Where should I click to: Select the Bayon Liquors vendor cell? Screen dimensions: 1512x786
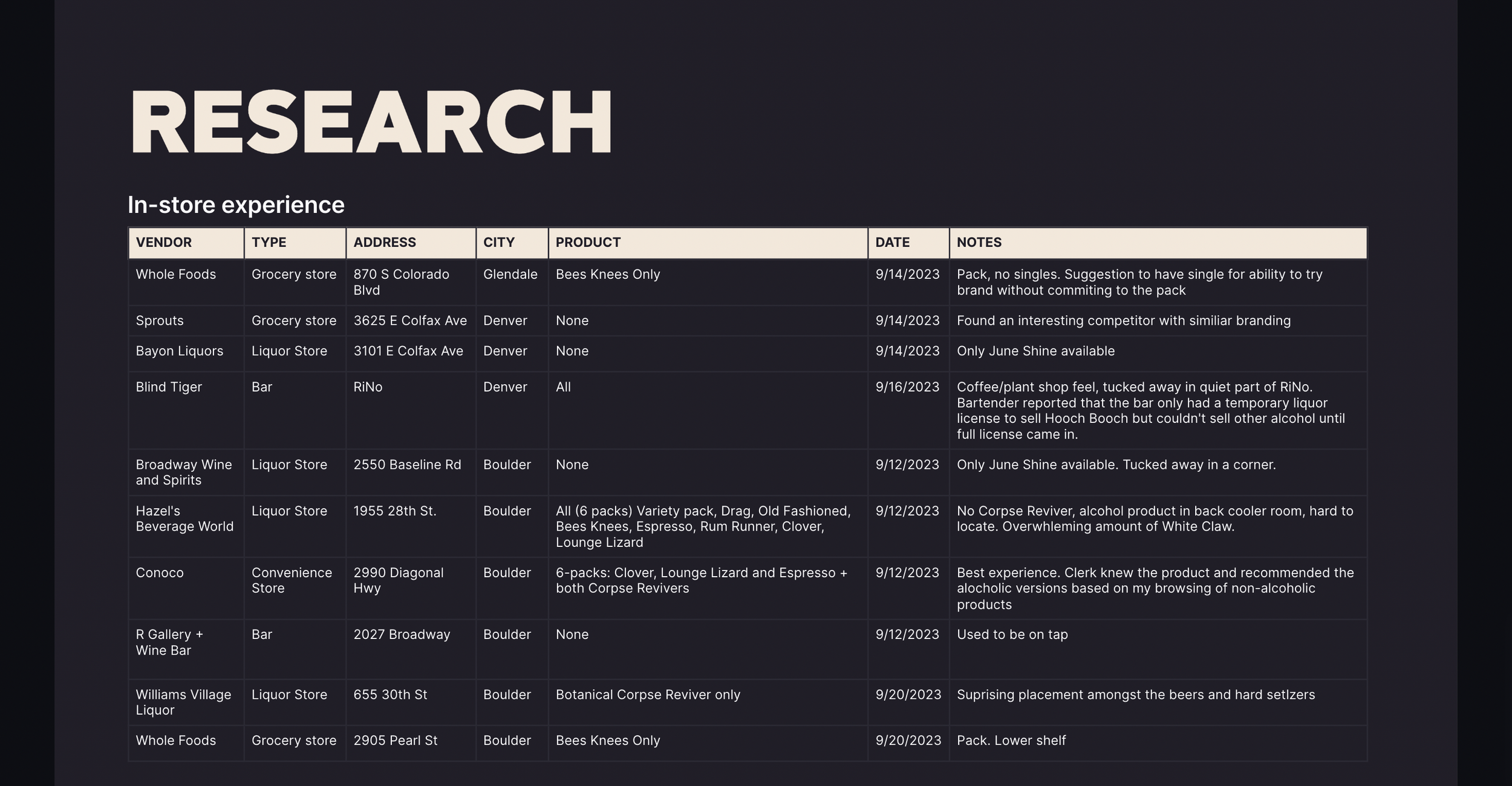[186, 353]
